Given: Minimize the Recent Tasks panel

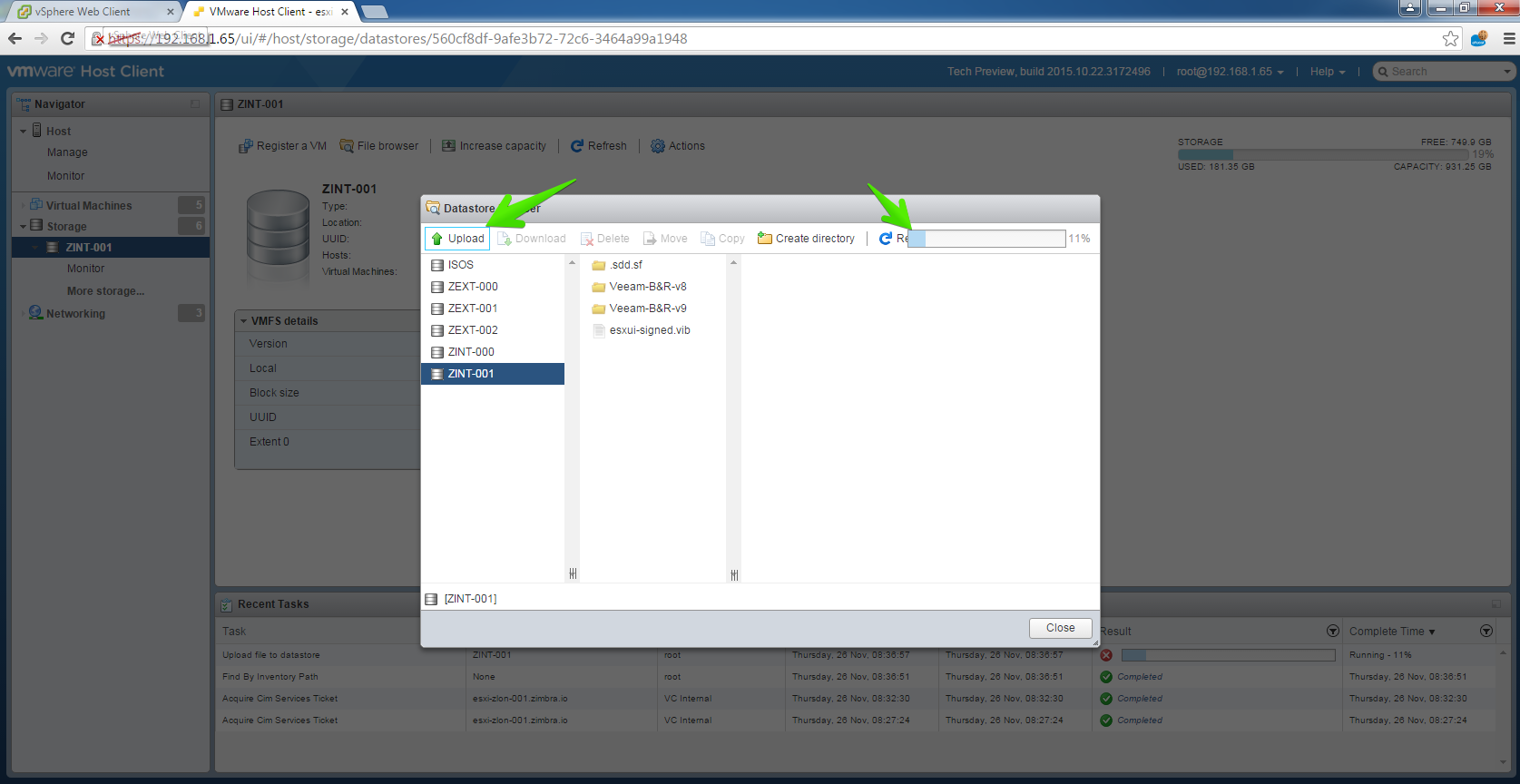Looking at the screenshot, I should [1496, 604].
